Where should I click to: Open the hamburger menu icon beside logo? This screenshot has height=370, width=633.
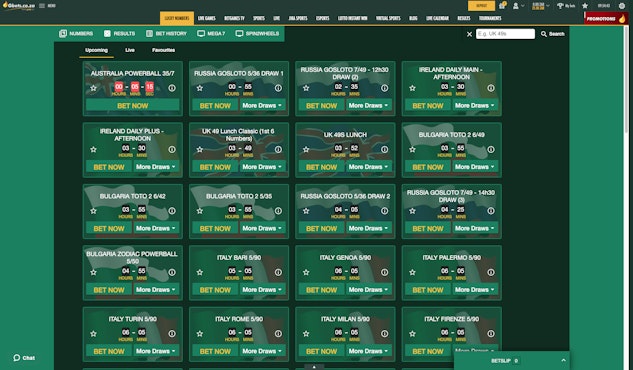[x=42, y=6]
